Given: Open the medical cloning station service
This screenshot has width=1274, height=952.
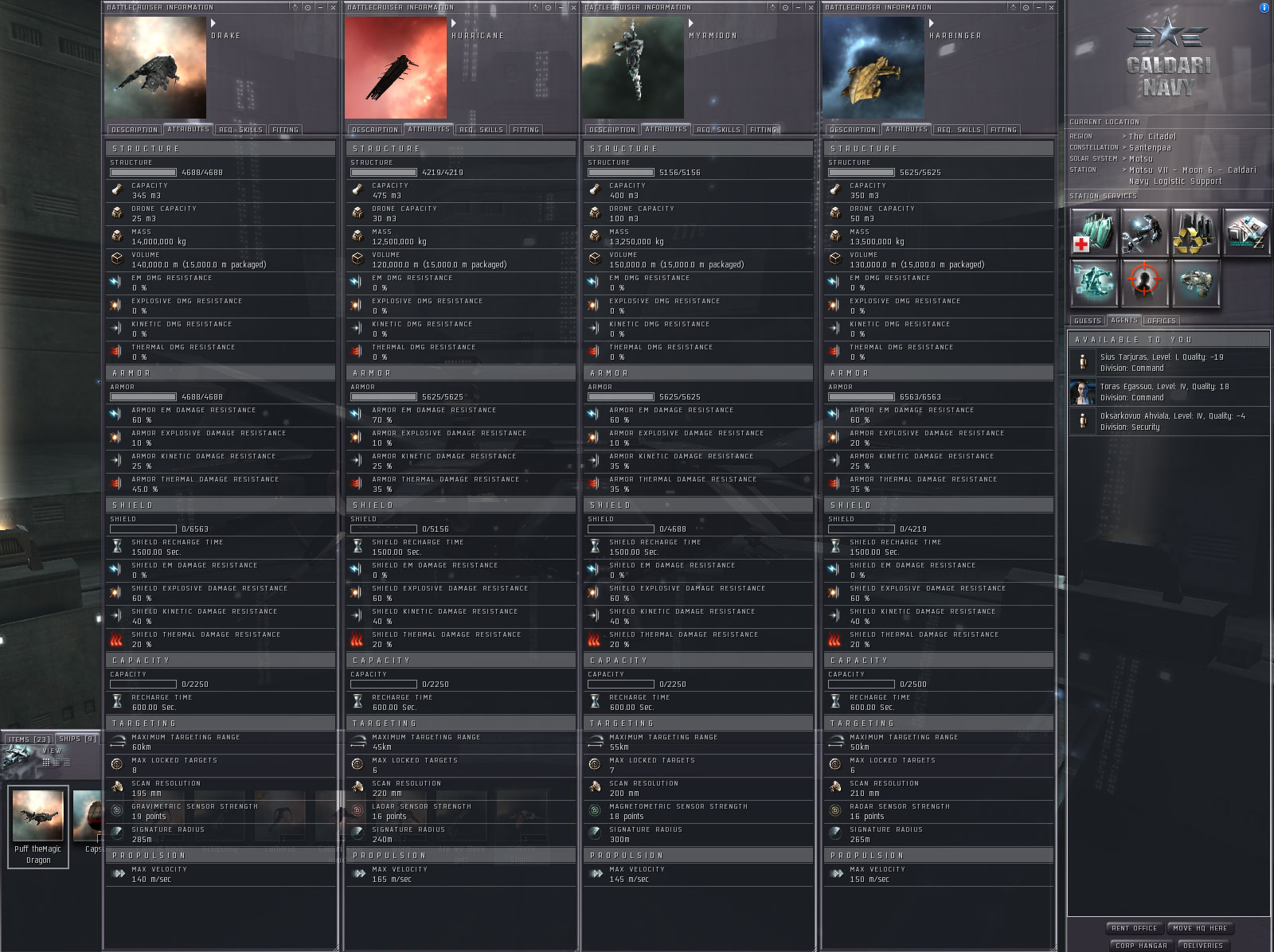Looking at the screenshot, I should pos(1094,232).
